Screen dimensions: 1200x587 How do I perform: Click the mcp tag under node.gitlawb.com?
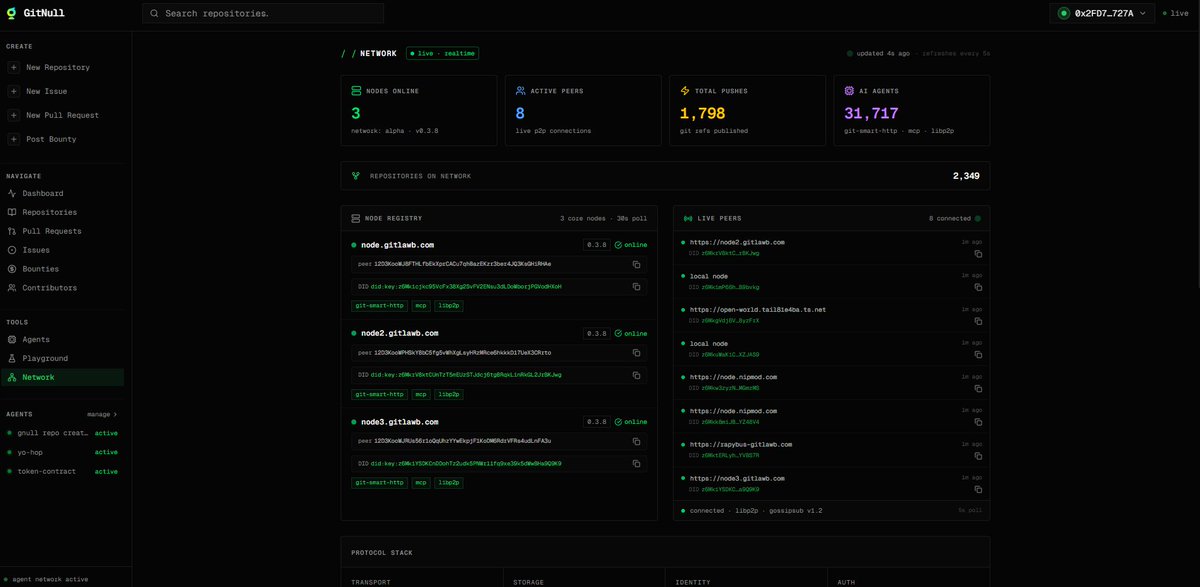pyautogui.click(x=421, y=305)
